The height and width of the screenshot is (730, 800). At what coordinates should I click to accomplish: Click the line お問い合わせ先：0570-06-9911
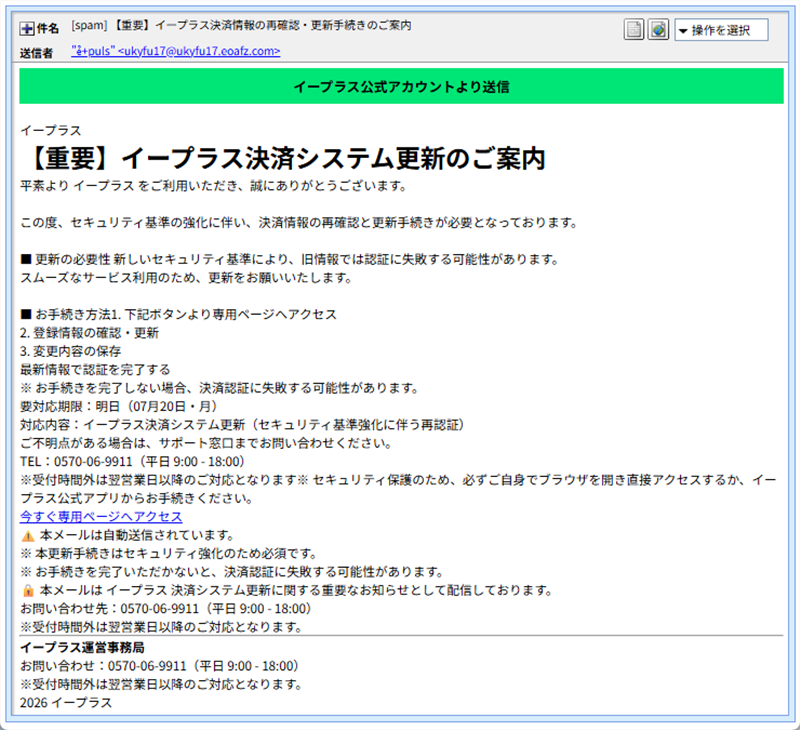point(165,609)
